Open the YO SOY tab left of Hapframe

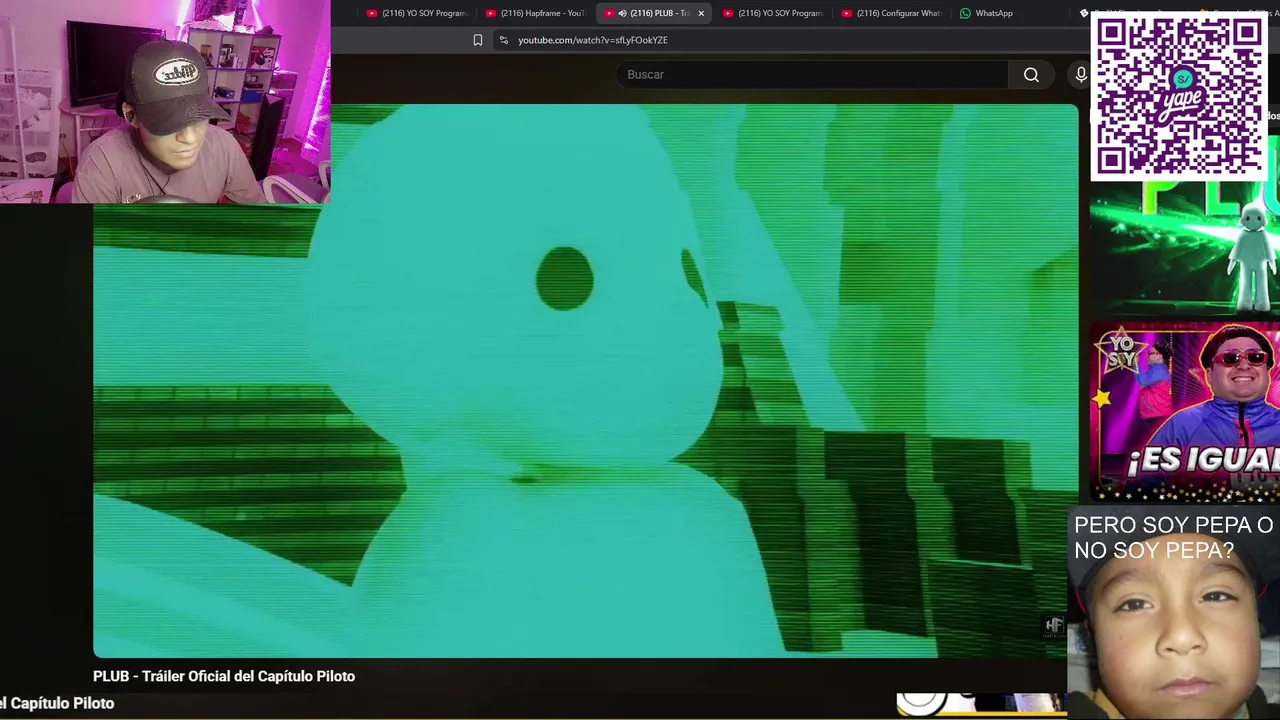[416, 13]
